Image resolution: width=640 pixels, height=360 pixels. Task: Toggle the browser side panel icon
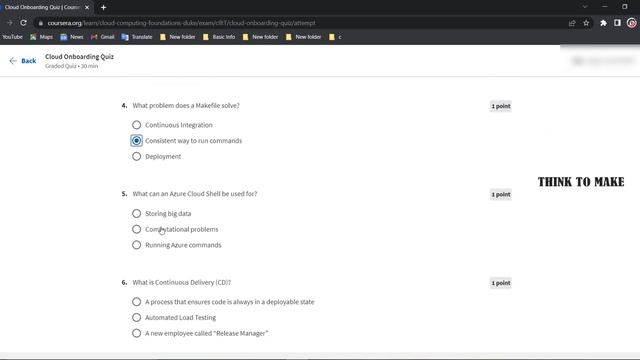tap(617, 23)
